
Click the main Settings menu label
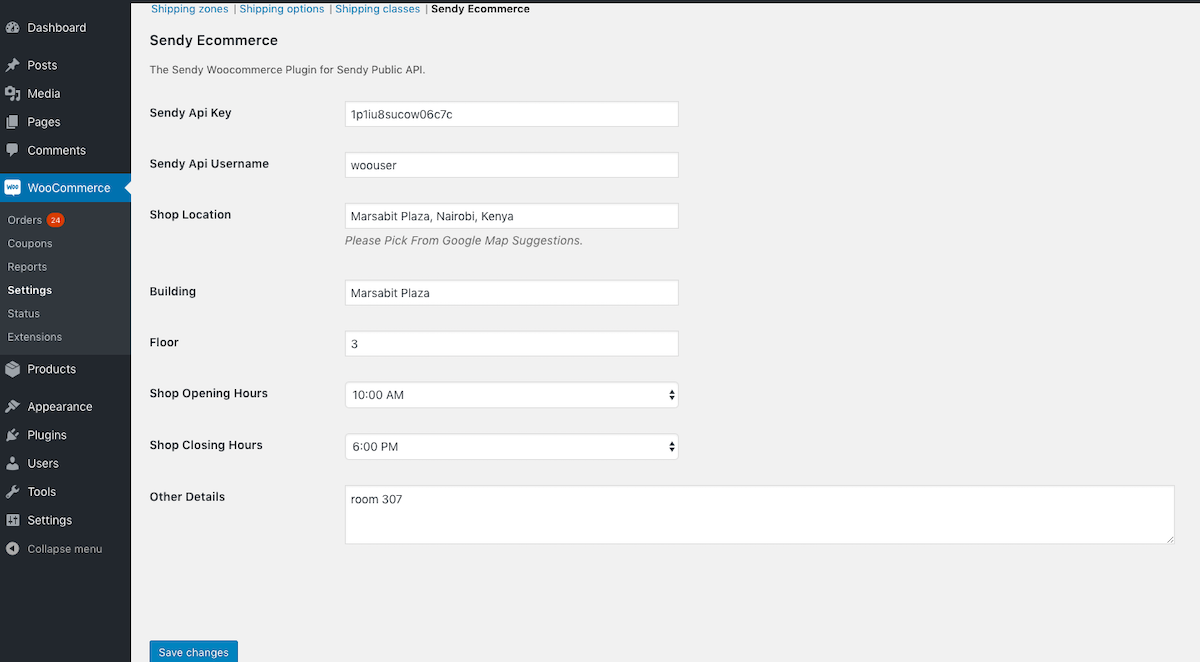click(50, 520)
